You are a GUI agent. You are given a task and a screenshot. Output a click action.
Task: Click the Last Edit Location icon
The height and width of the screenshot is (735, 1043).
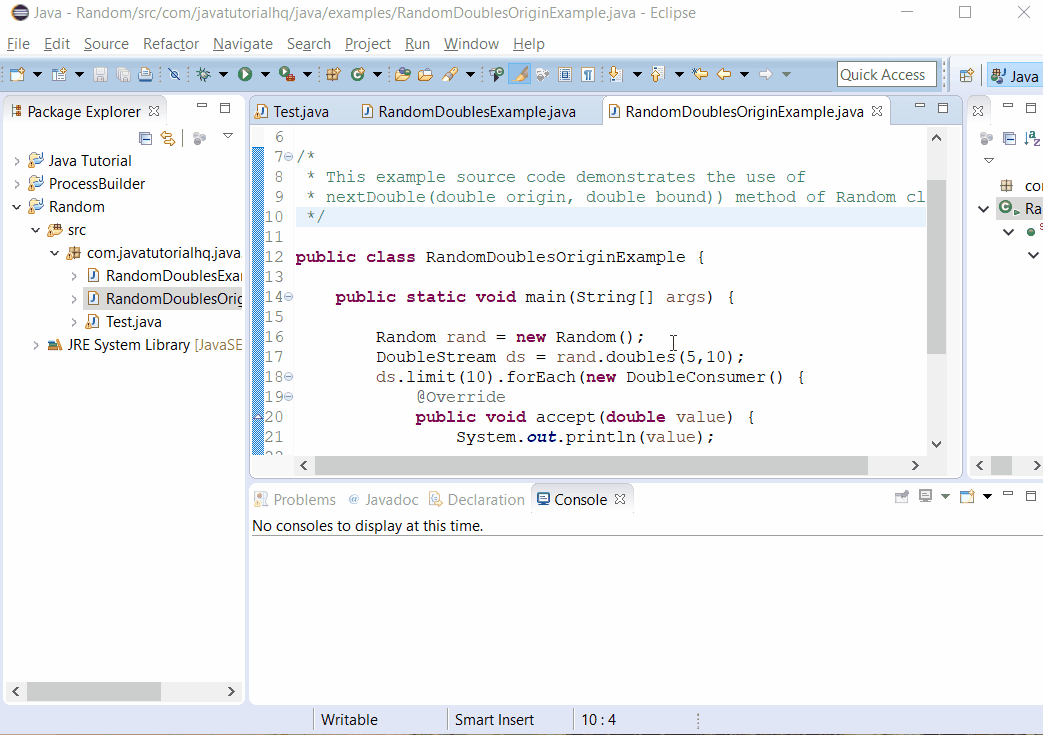click(700, 74)
